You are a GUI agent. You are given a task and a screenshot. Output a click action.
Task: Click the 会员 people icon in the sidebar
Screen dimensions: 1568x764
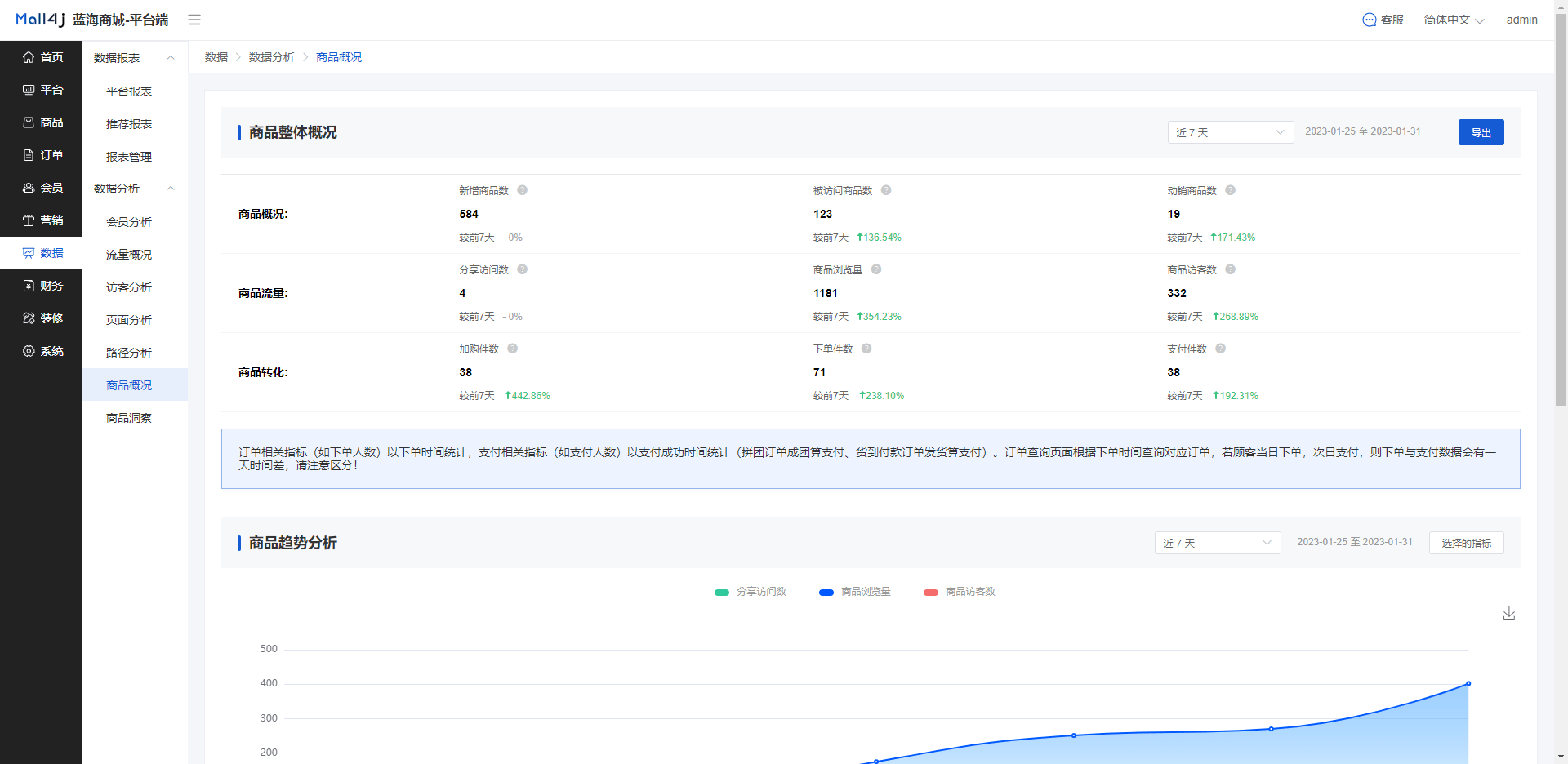(29, 188)
